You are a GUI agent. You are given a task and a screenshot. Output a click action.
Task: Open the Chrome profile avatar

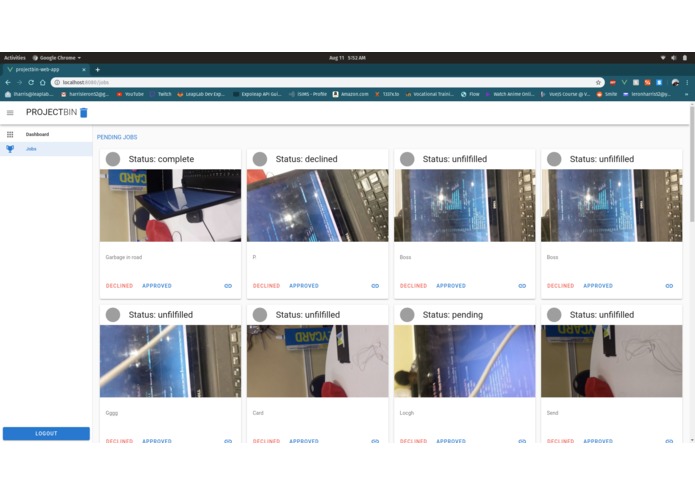click(675, 82)
